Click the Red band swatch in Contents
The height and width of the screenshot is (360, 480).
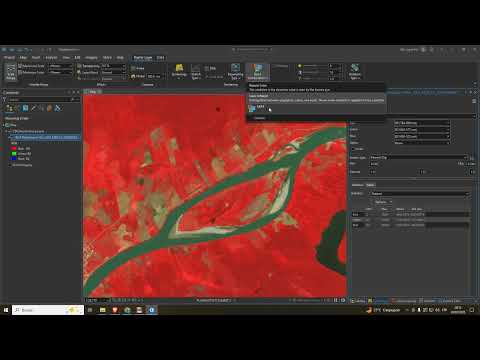click(x=14, y=148)
